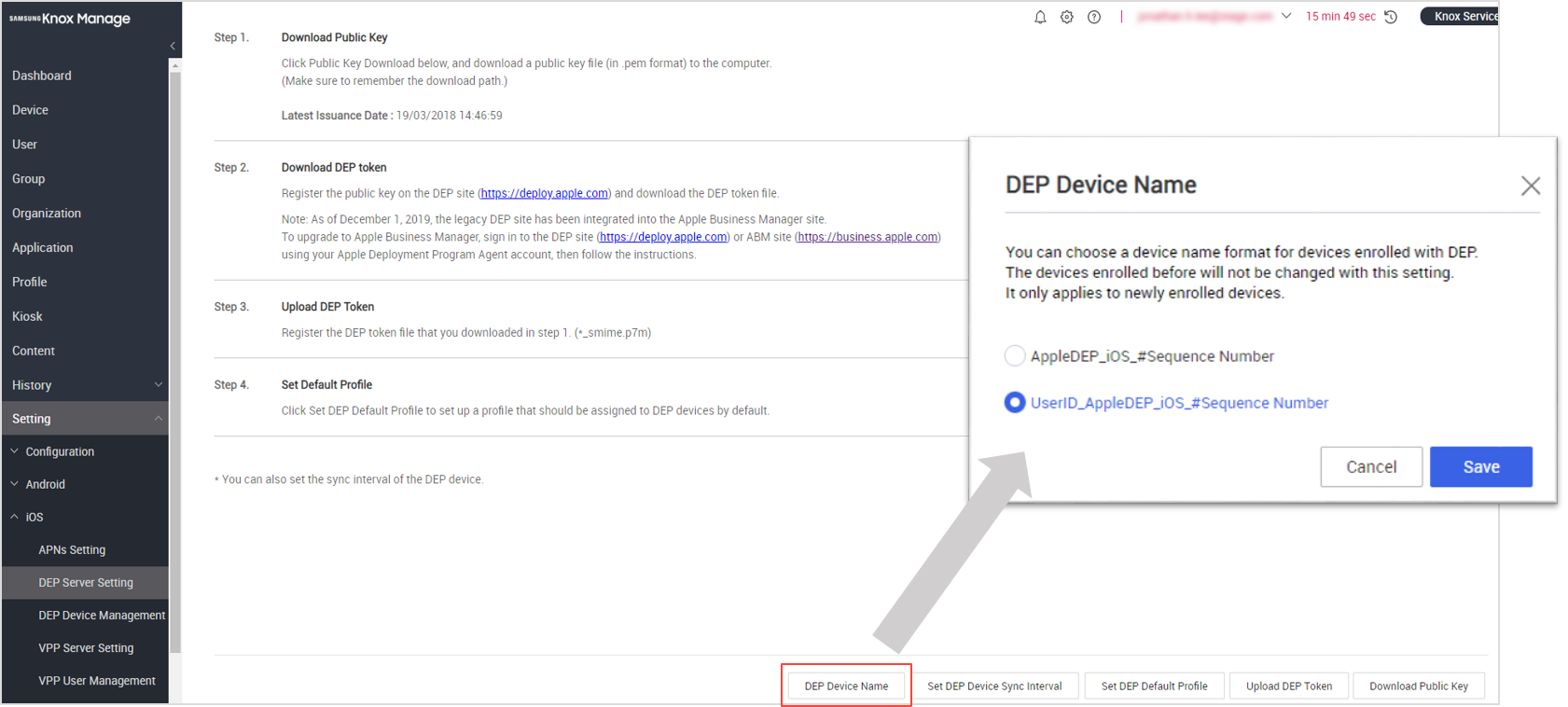Open the settings gear icon in header
Viewport: 1568px width, 707px height.
(1067, 17)
